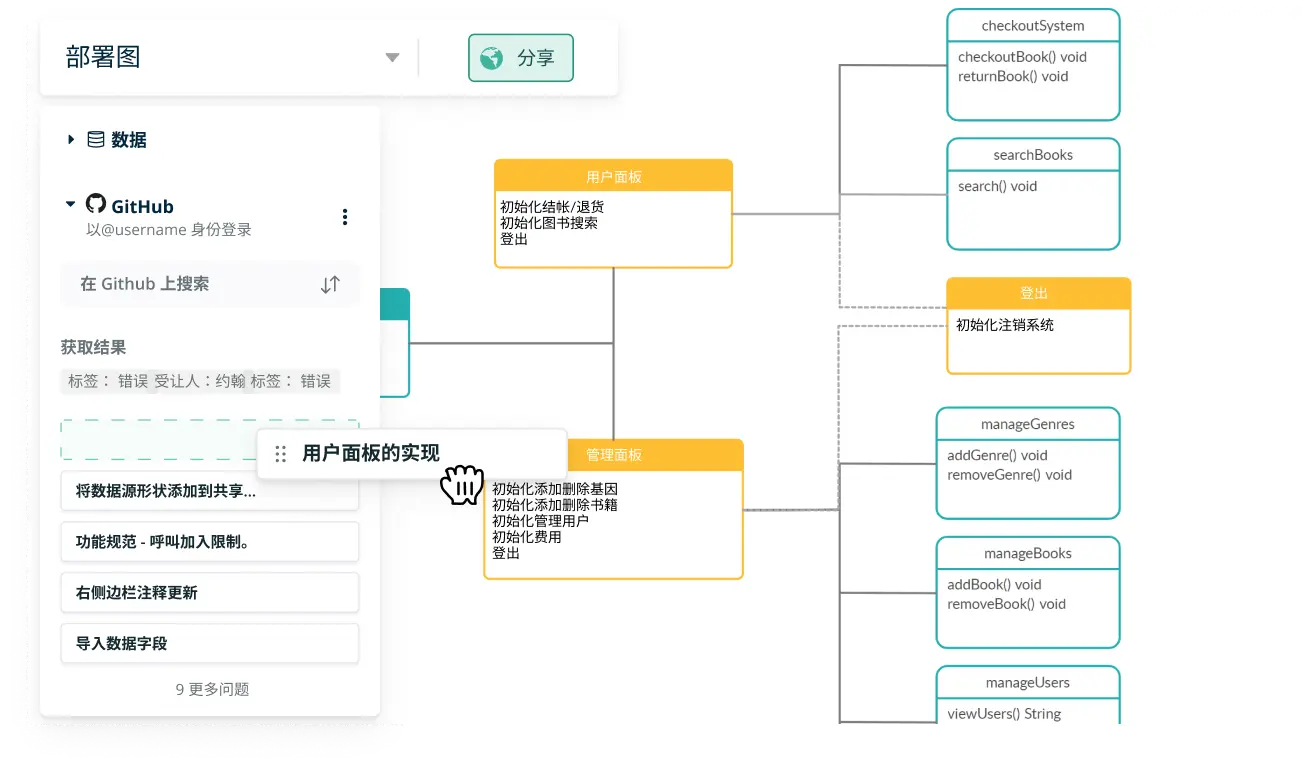Viewport: 1305px width, 778px height.
Task: Select issue 右侧边栏注释更新
Action: click(210, 593)
